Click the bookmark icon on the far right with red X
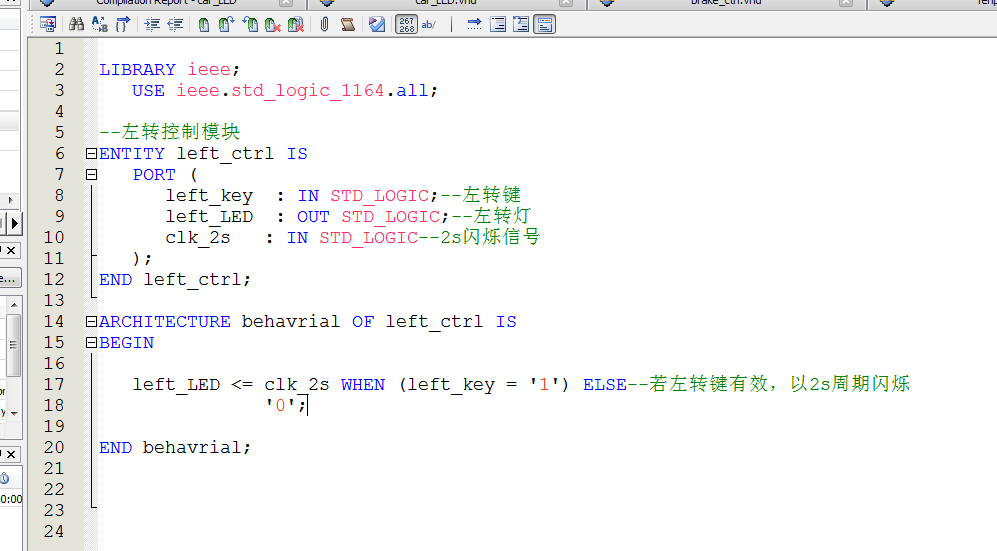997x551 pixels. click(x=296, y=24)
